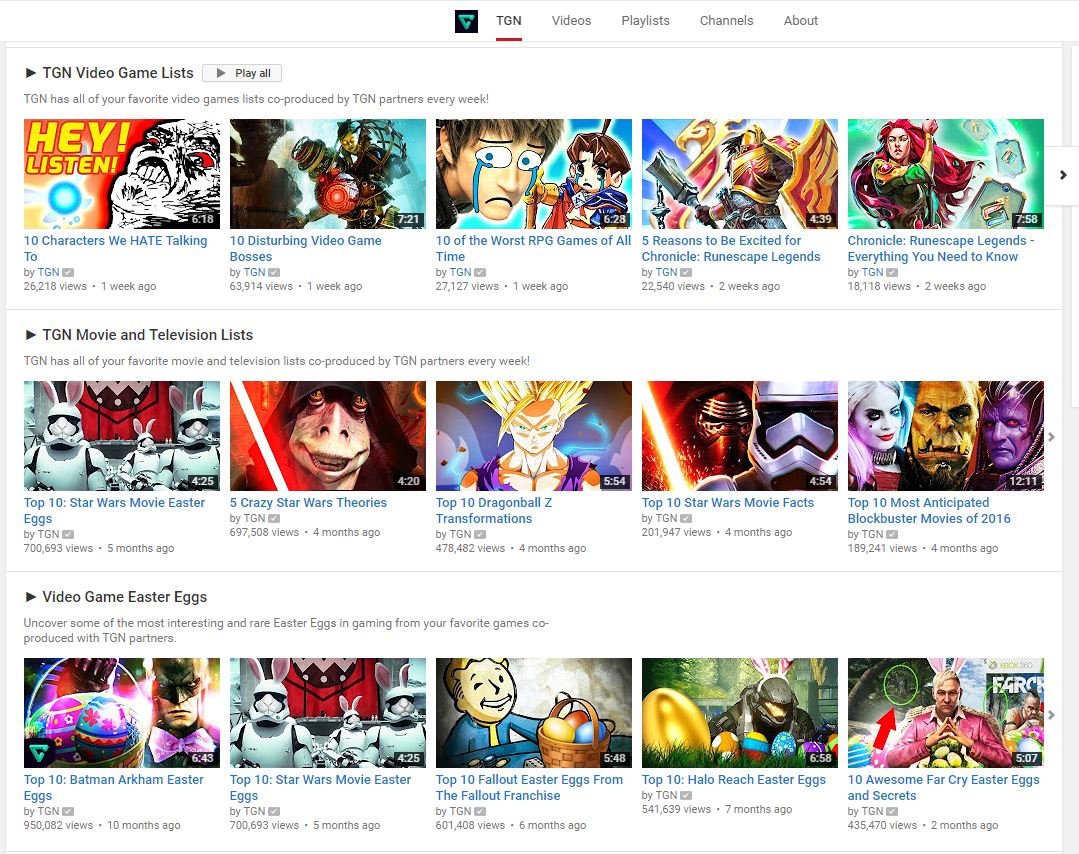Switch to the Videos tab

pyautogui.click(x=571, y=21)
